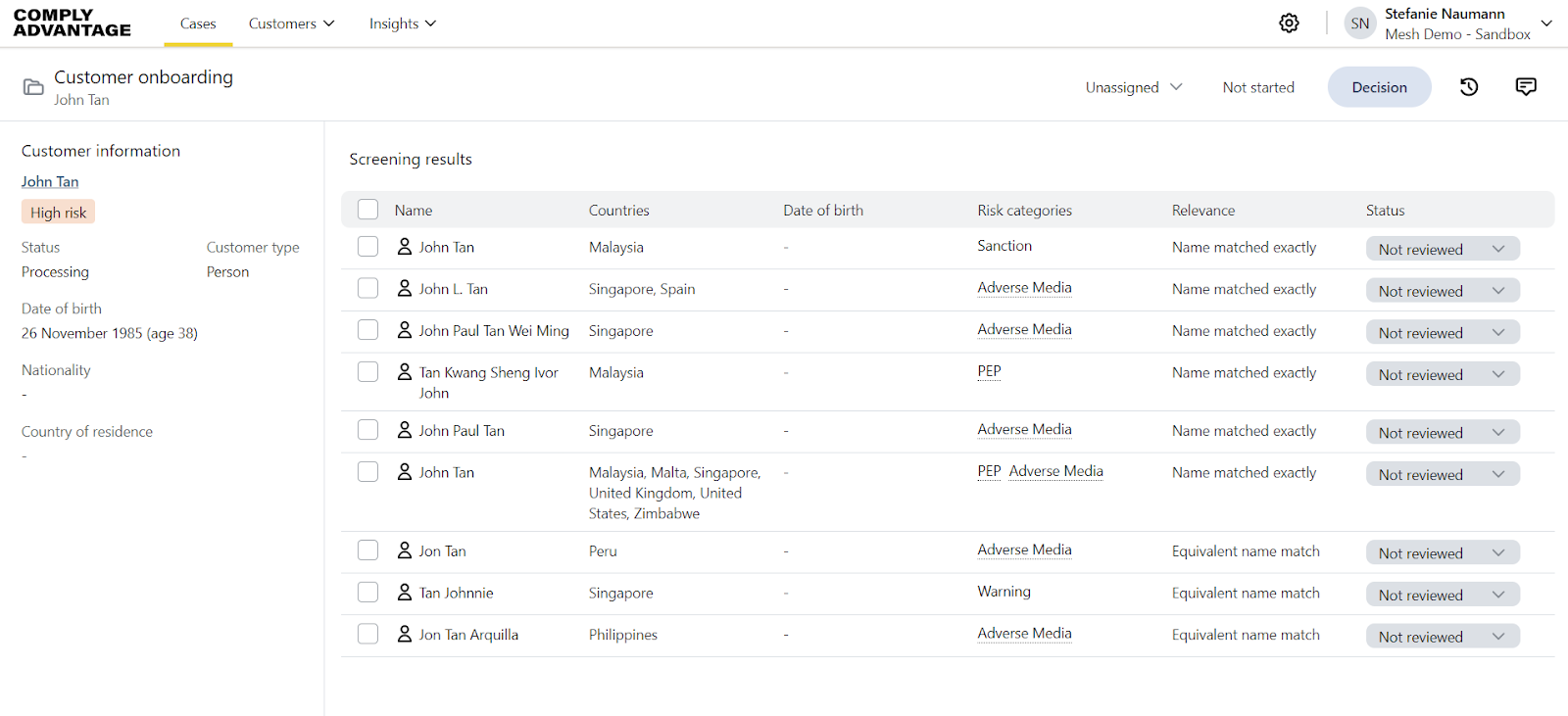This screenshot has height=716, width=1568.
Task: Open the settings gear icon
Action: 1289,24
